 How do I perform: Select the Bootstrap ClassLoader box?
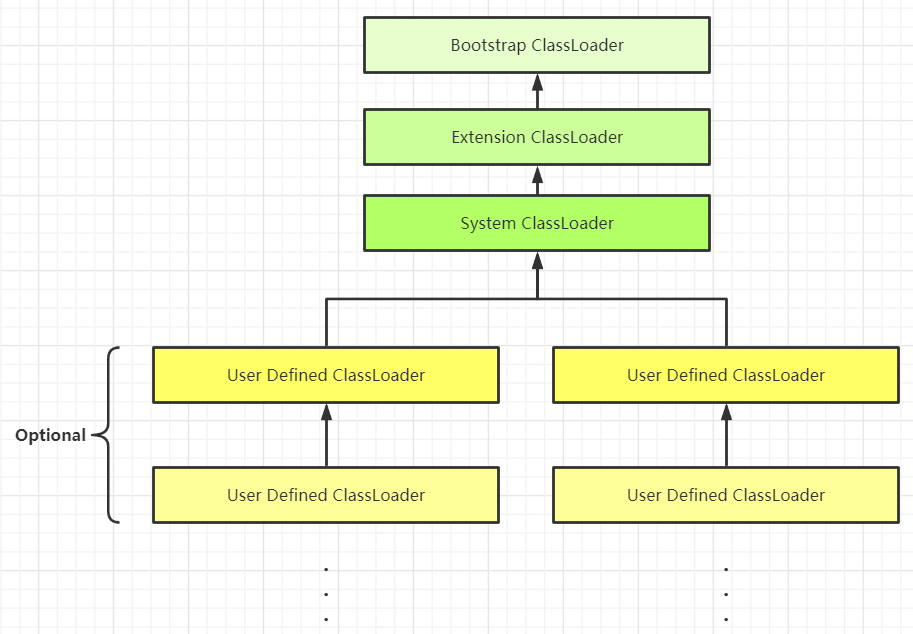[x=537, y=45]
